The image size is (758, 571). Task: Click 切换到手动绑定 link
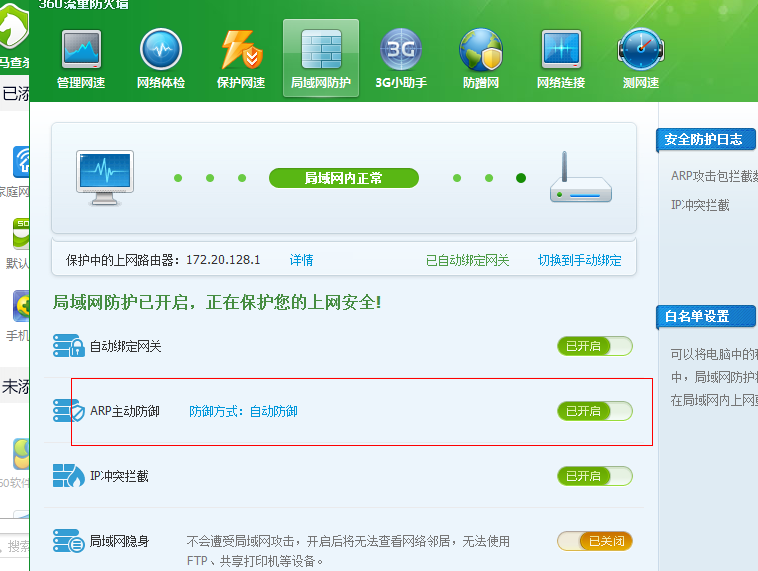(x=579, y=260)
